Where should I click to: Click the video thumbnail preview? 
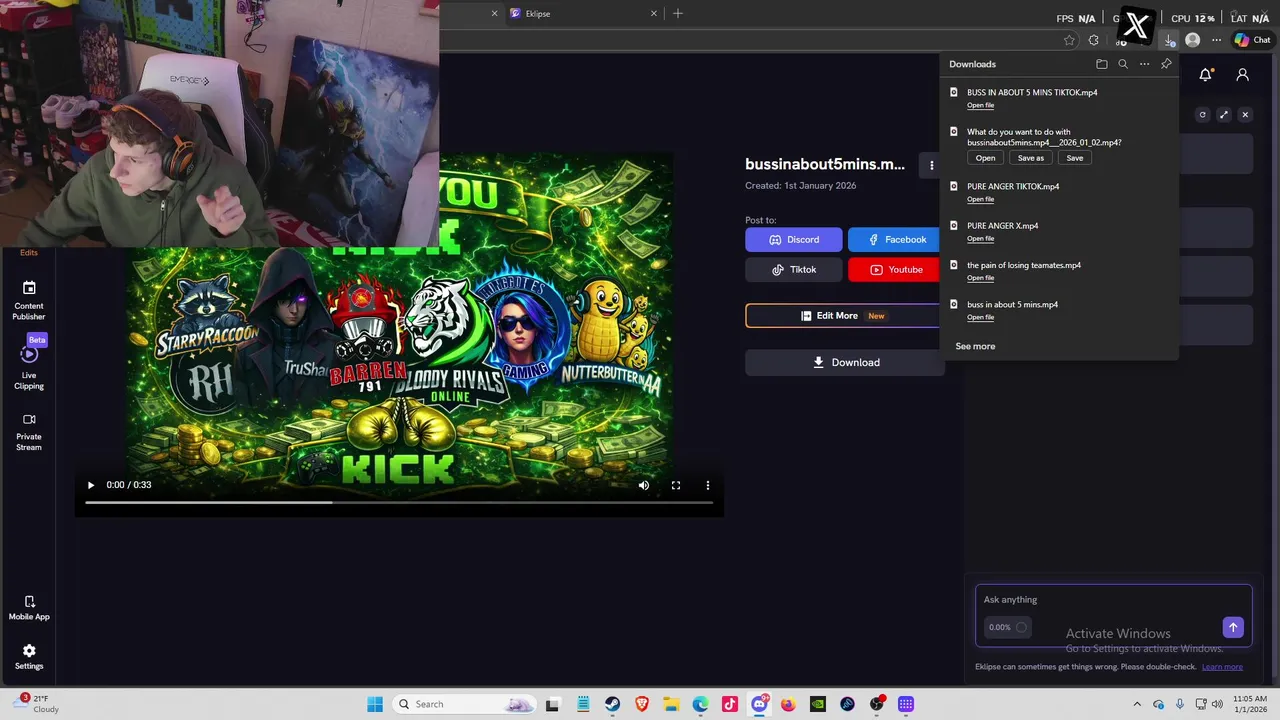coord(399,335)
